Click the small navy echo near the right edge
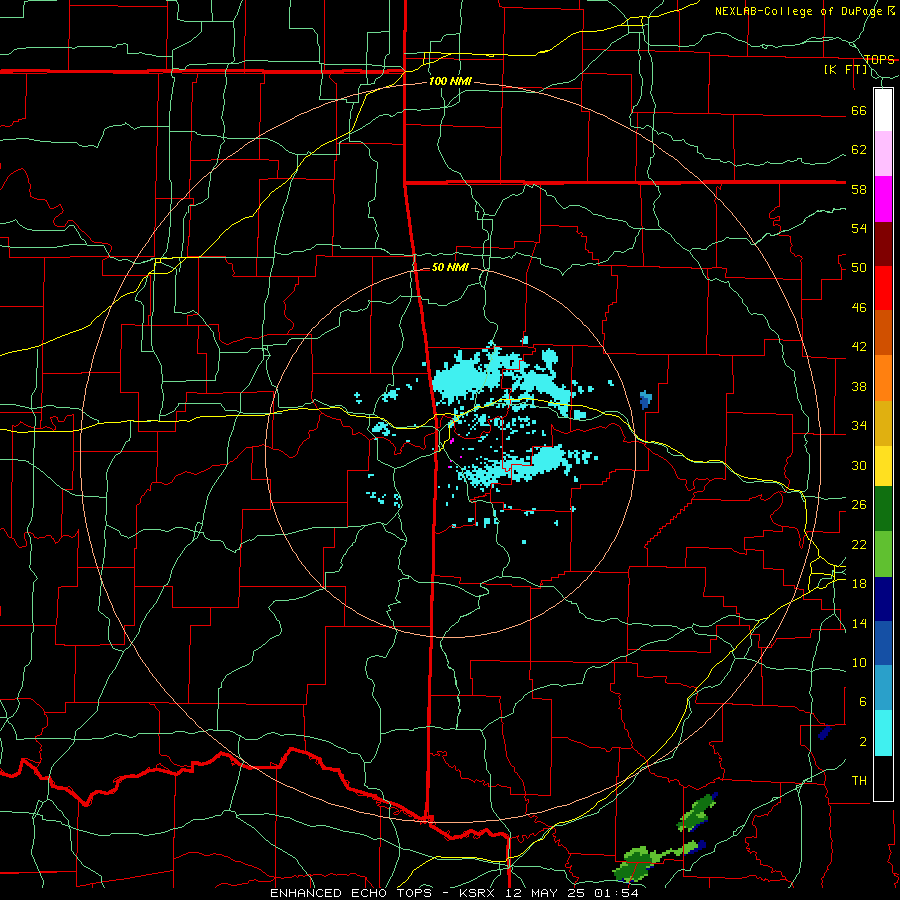 (x=824, y=732)
